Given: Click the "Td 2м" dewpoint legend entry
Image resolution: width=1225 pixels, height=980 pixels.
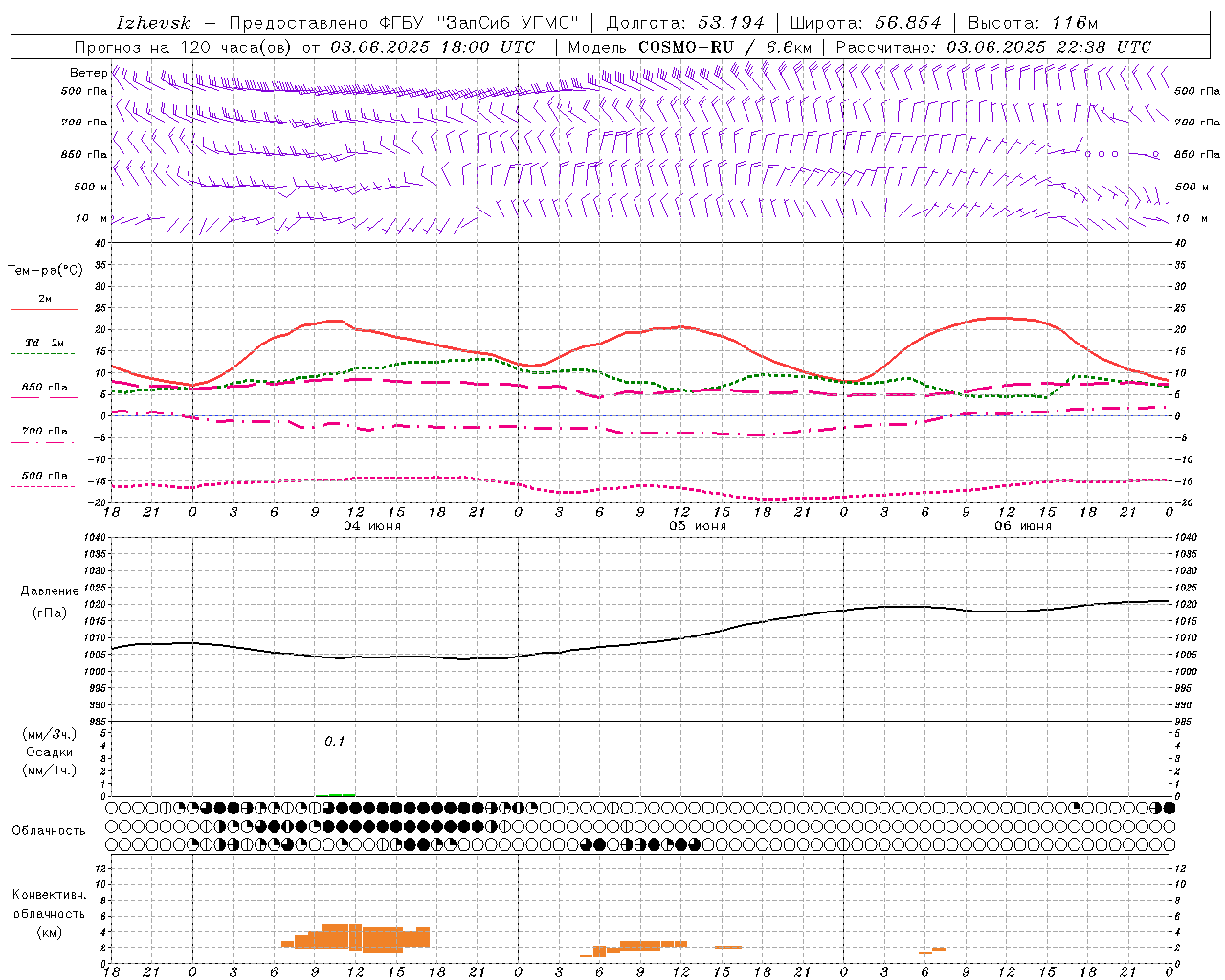Looking at the screenshot, I should pos(45,343).
